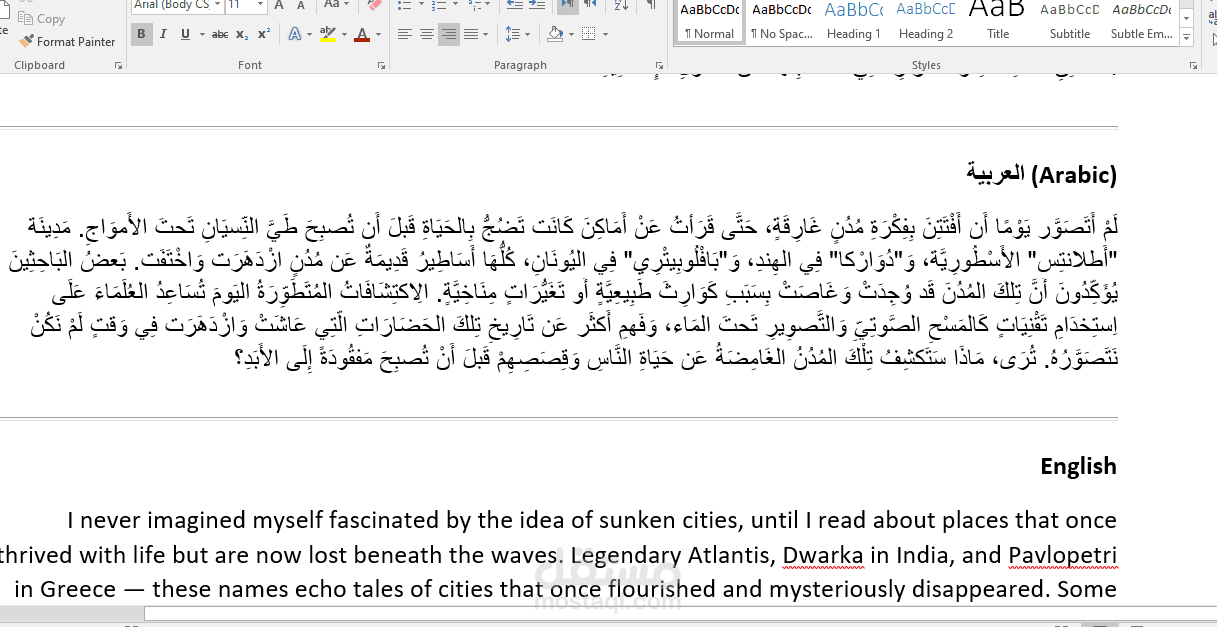Apply the Heading 1 style

tap(854, 22)
